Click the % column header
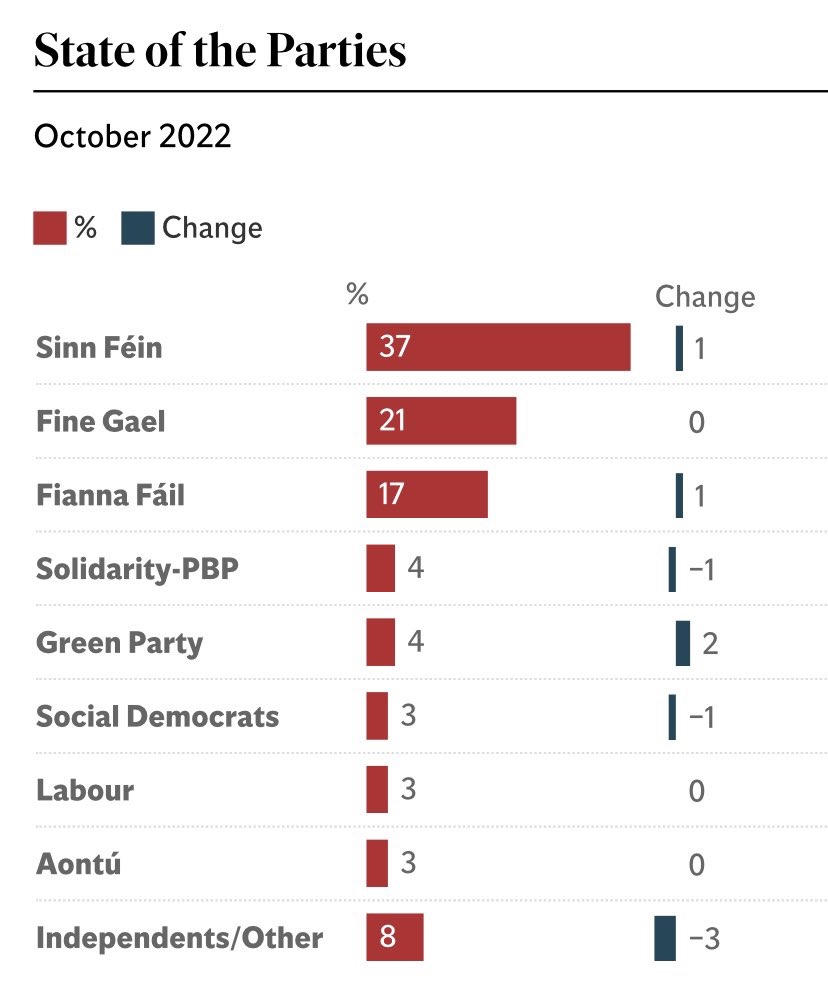The width and height of the screenshot is (828, 1007). [x=357, y=295]
